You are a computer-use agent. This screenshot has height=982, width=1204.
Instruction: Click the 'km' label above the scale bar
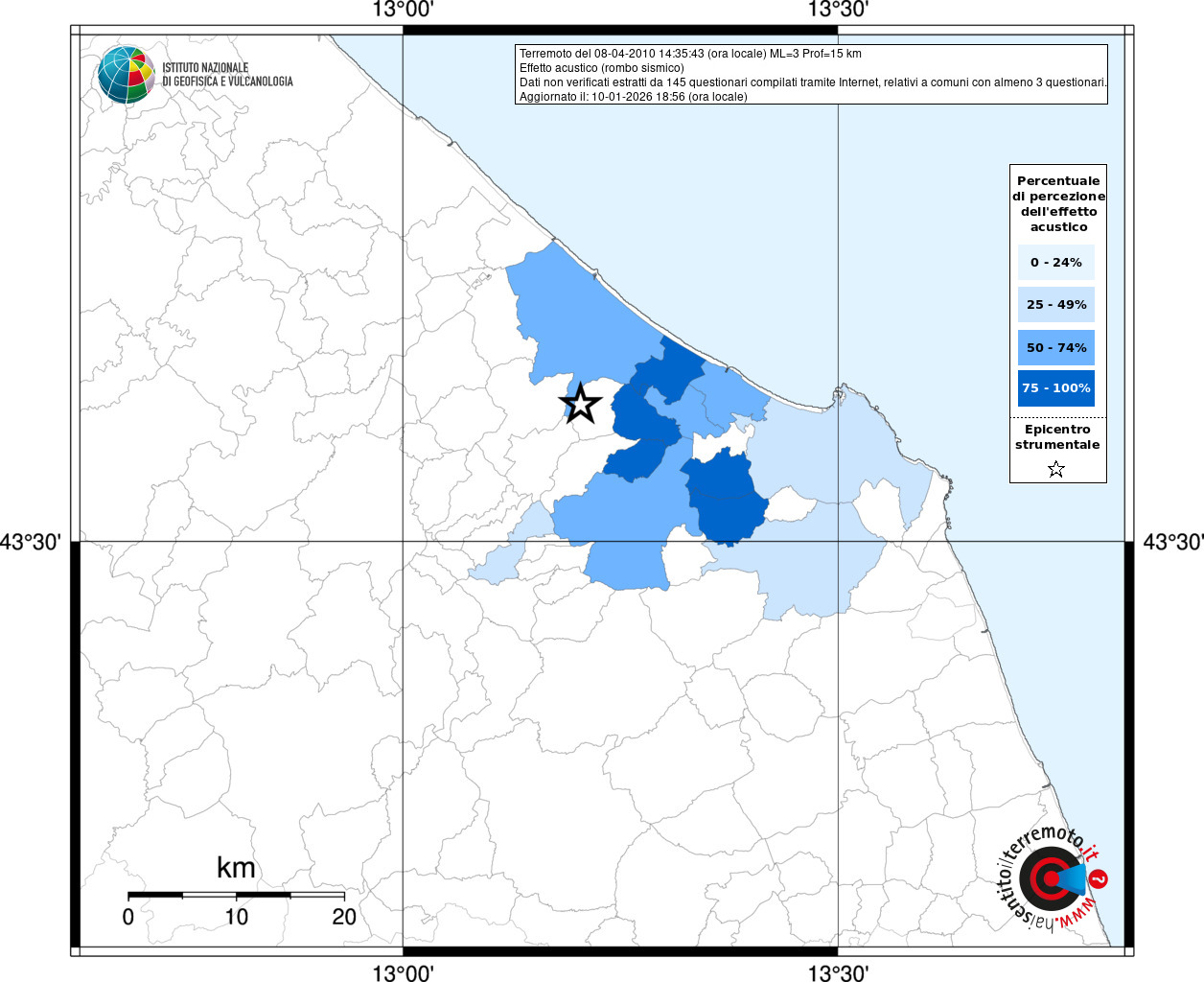(x=236, y=868)
